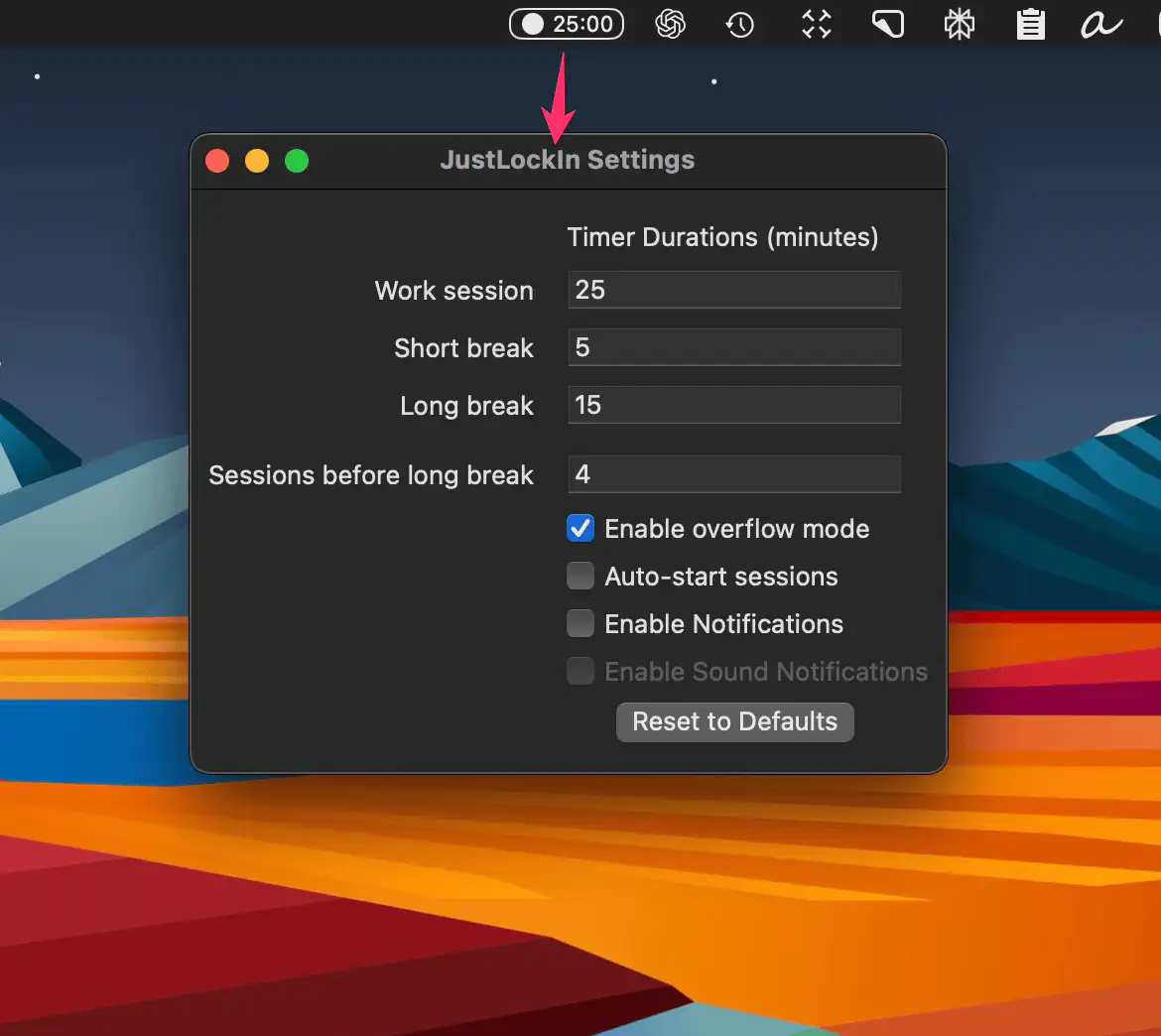Click the four-arrows collapse menu bar icon
The height and width of the screenshot is (1036, 1161).
817,25
